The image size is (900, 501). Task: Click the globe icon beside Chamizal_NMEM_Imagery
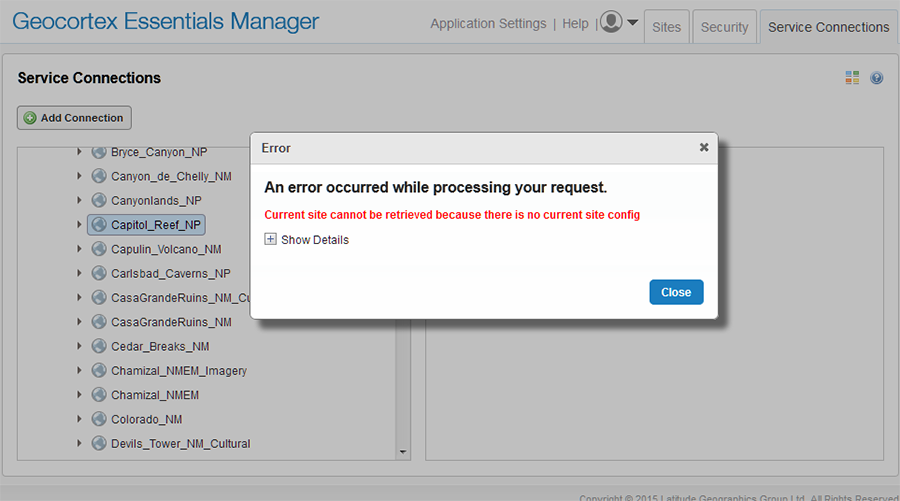click(99, 371)
